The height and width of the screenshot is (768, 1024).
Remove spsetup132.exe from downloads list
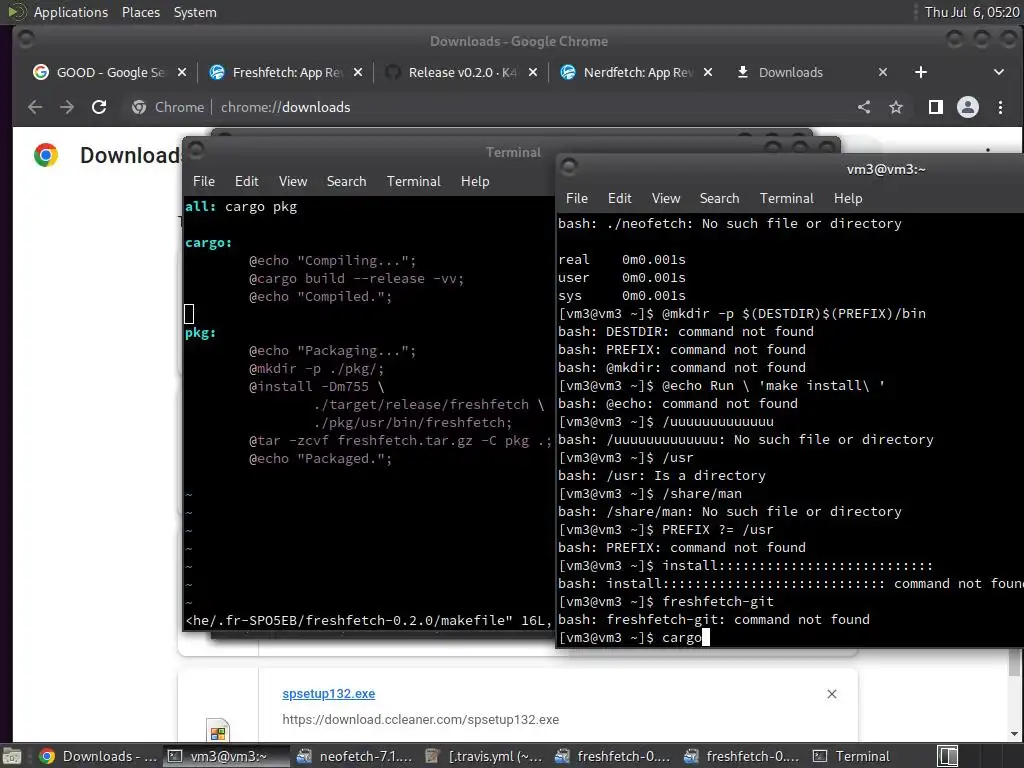point(832,694)
